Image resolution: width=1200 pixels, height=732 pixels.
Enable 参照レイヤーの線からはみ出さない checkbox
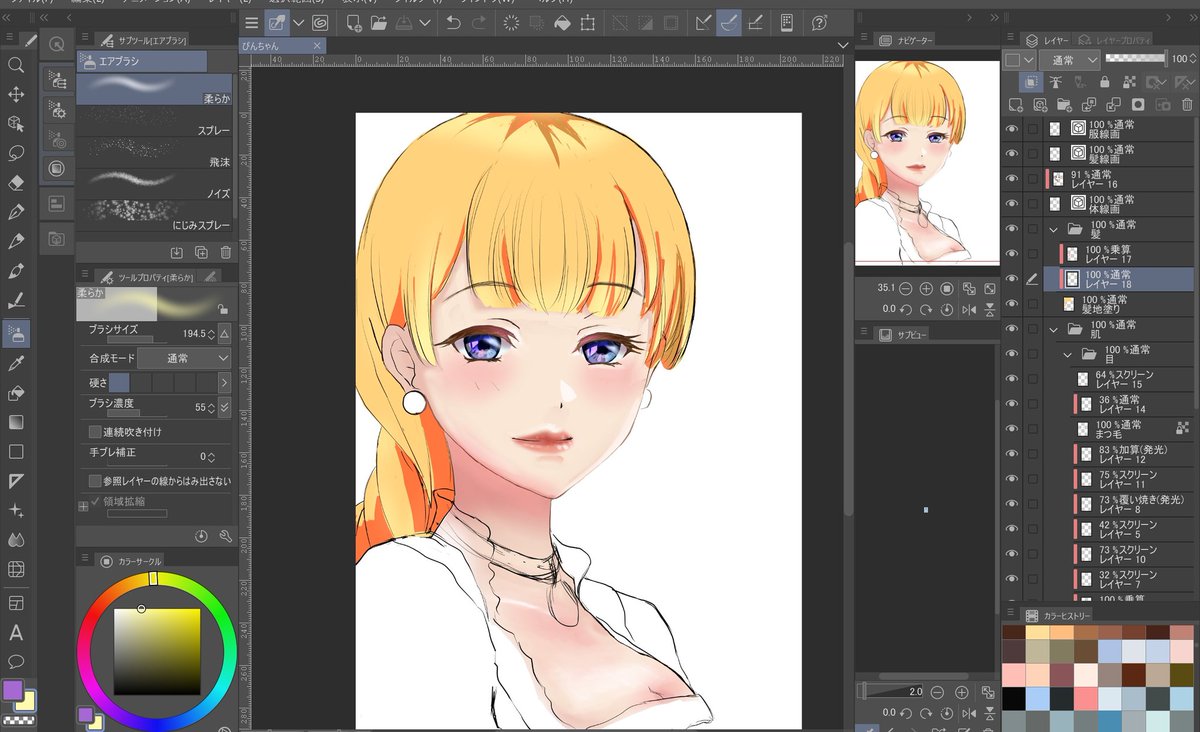coord(96,481)
